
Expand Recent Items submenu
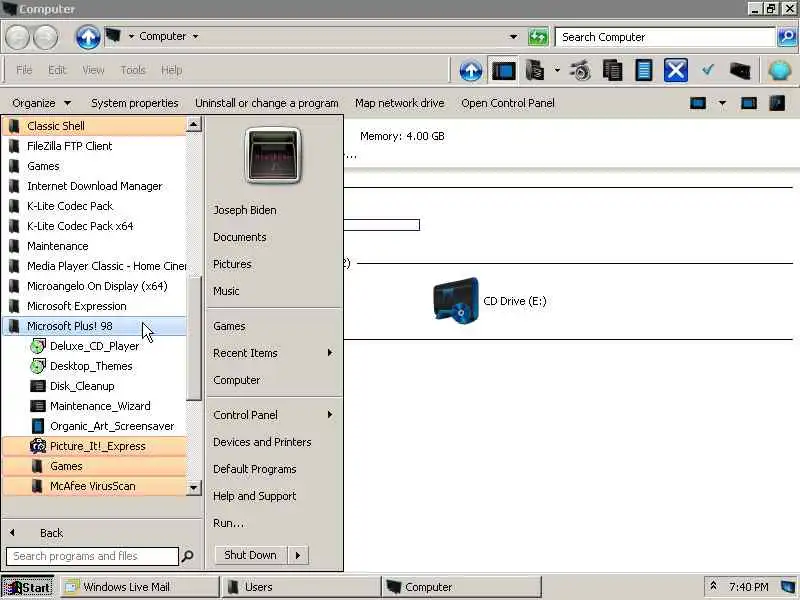330,353
